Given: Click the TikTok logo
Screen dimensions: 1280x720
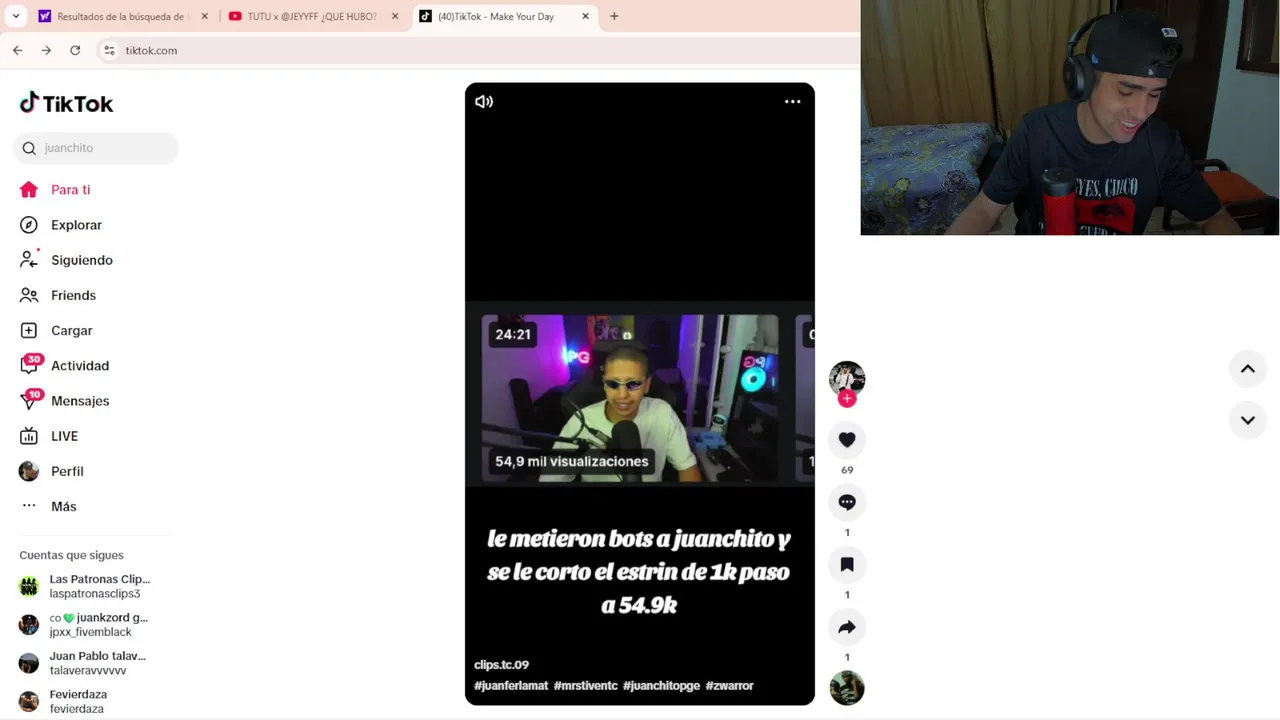Looking at the screenshot, I should (67, 103).
